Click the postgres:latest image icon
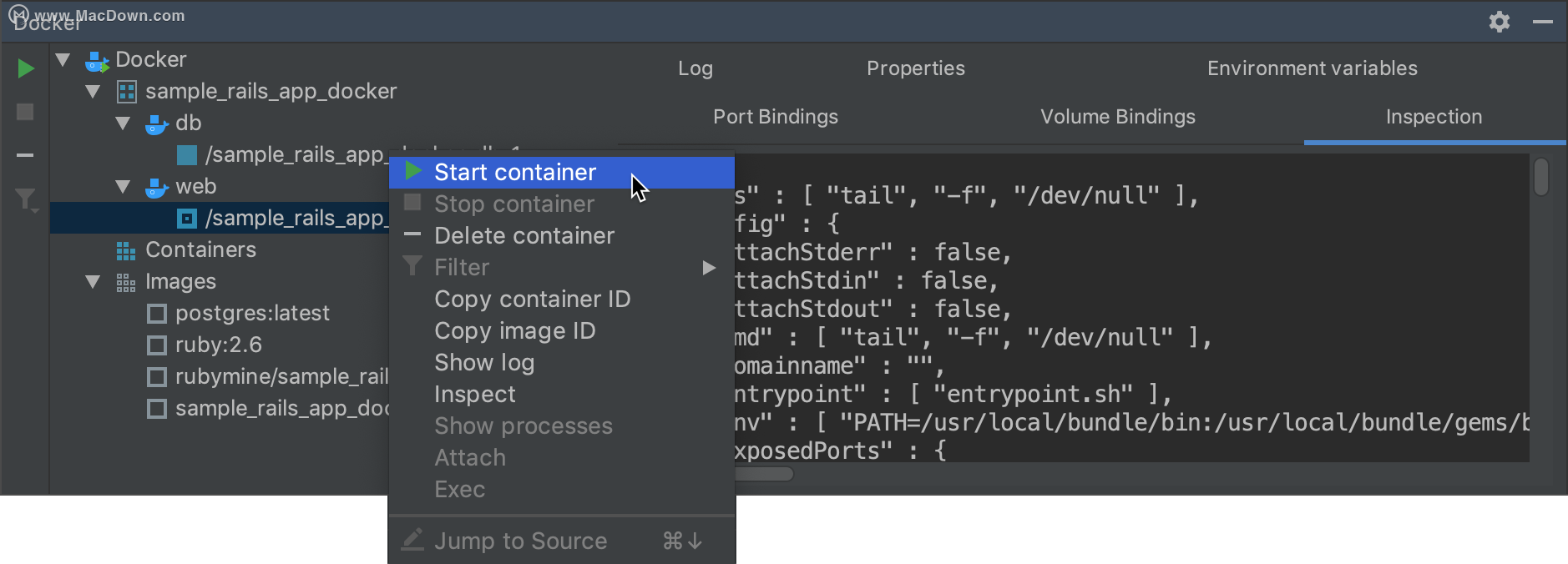The image size is (1568, 564). coord(156,314)
